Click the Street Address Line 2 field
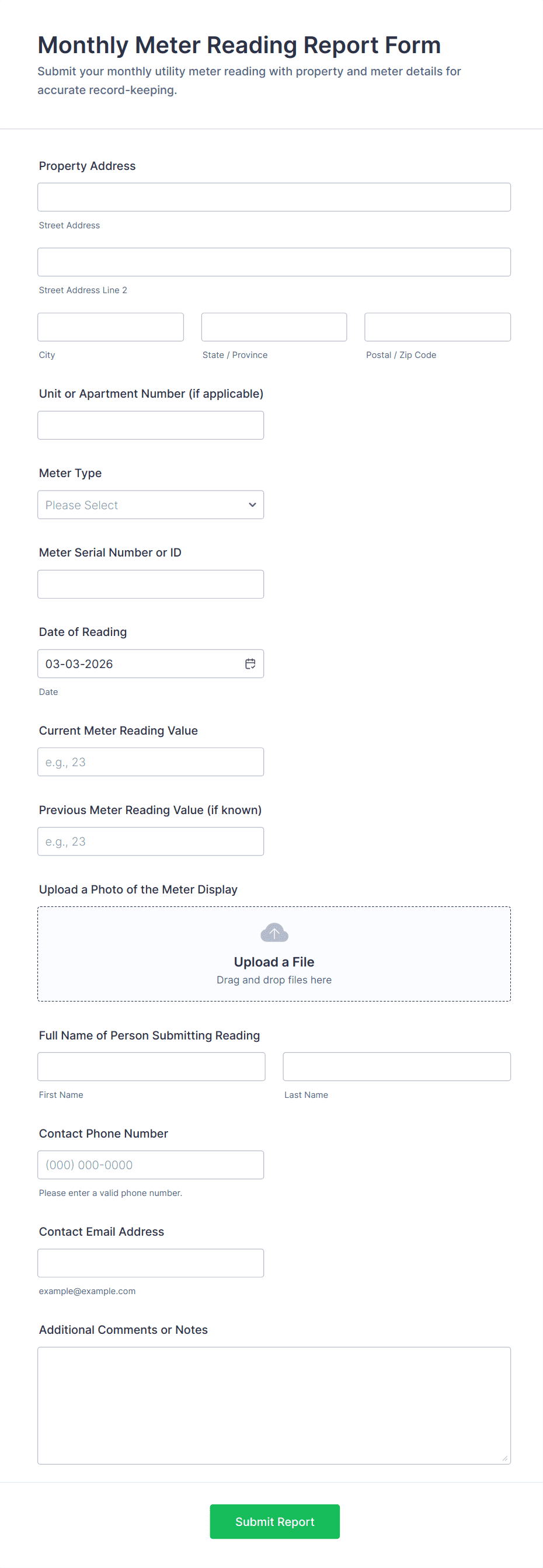Image resolution: width=543 pixels, height=1568 pixels. click(x=274, y=262)
